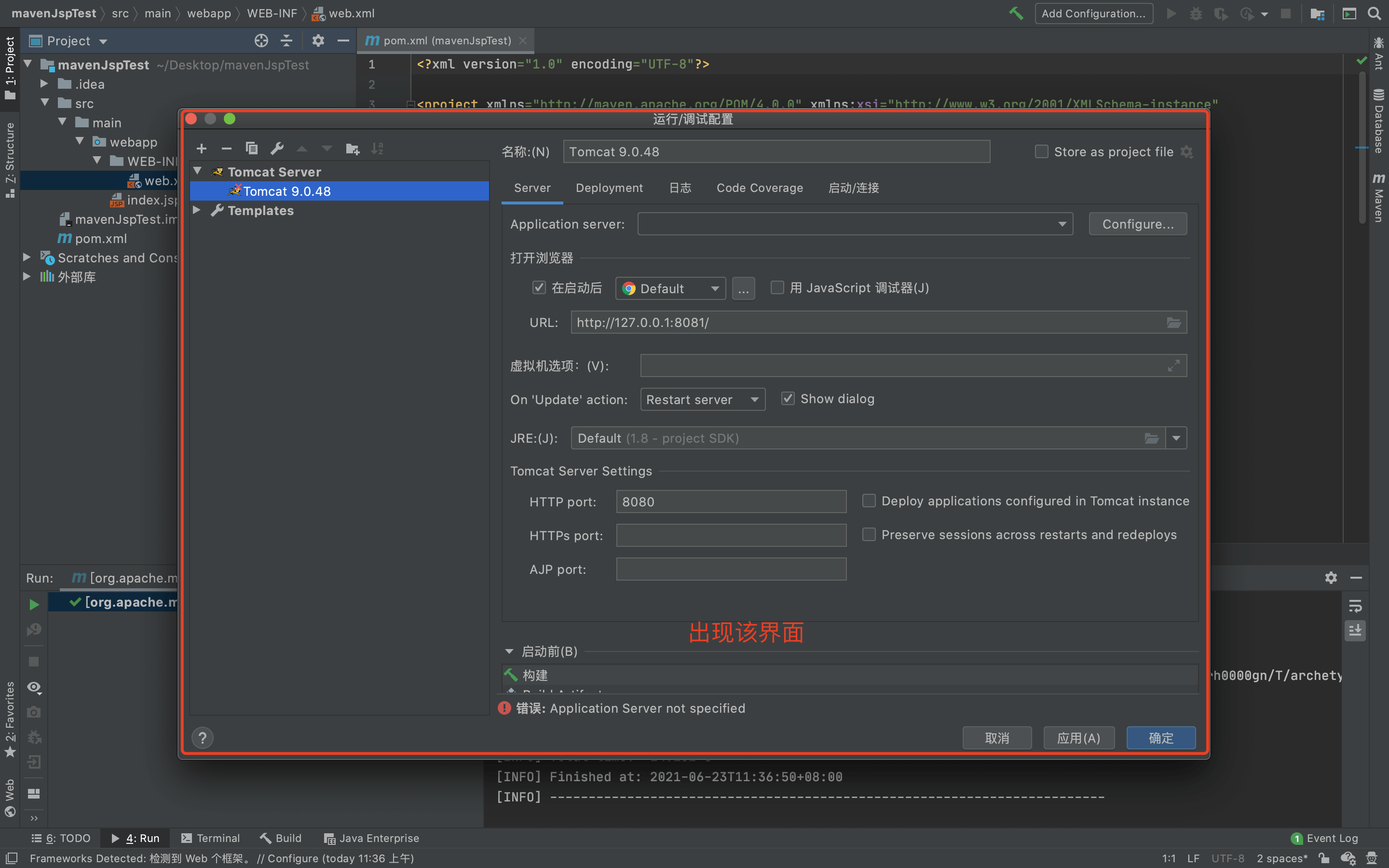This screenshot has width=1389, height=868.
Task: Toggle soft-wrap icon in Run console
Action: click(1355, 606)
